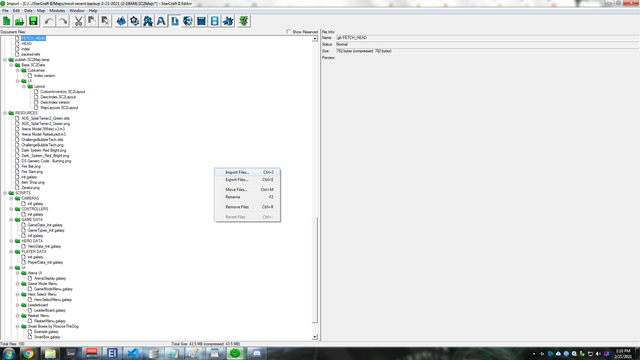Viewport: 640px width, 360px height.
Task: Collapse the CAMERAS folder
Action: tap(11, 198)
